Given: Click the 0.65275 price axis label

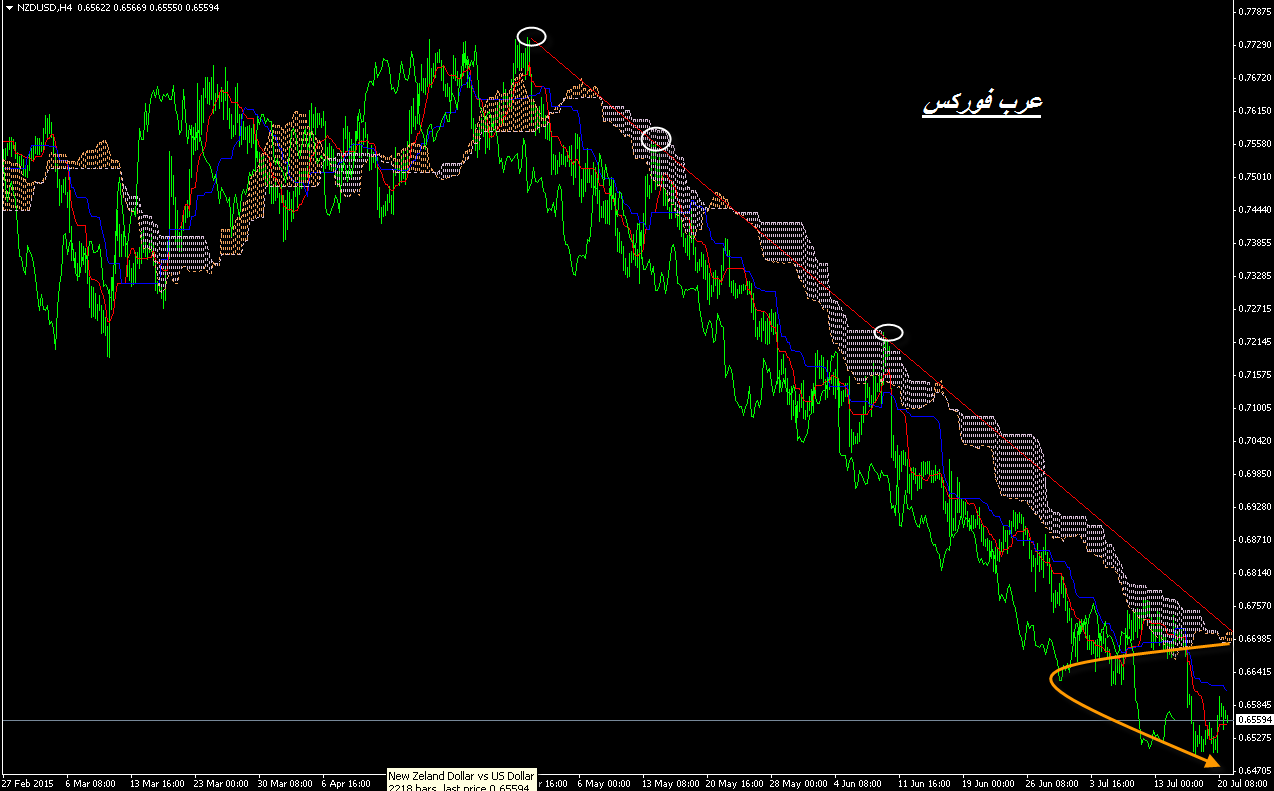Looking at the screenshot, I should [x=1254, y=738].
